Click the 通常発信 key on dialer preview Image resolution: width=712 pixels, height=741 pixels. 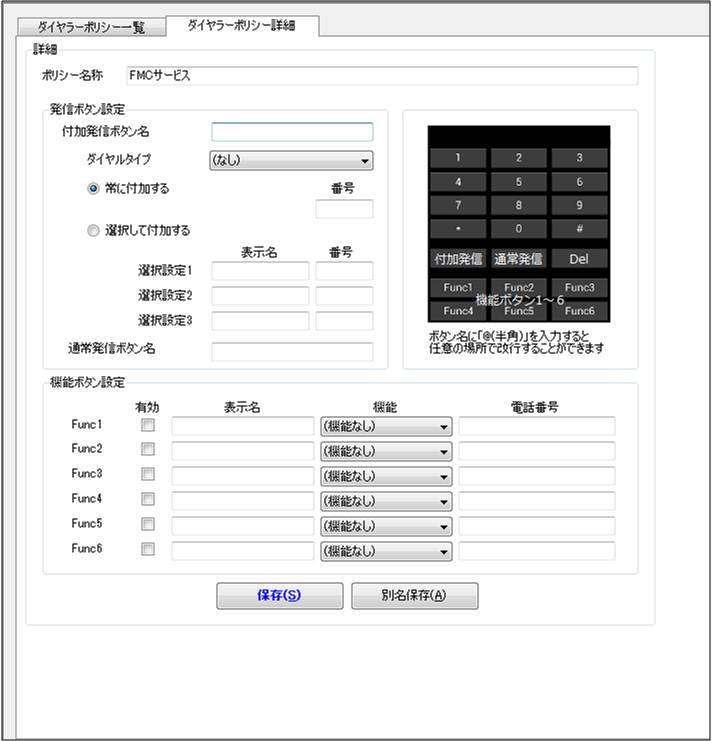tap(518, 258)
